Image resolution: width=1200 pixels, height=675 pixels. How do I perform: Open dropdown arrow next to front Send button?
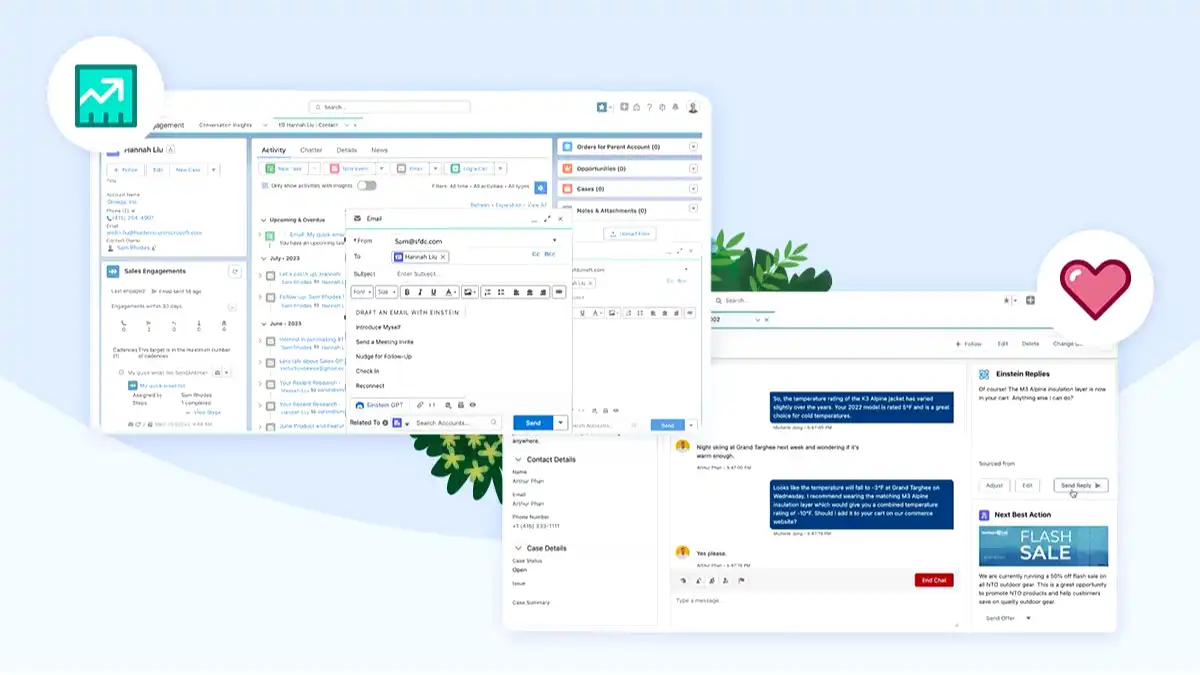(x=561, y=423)
